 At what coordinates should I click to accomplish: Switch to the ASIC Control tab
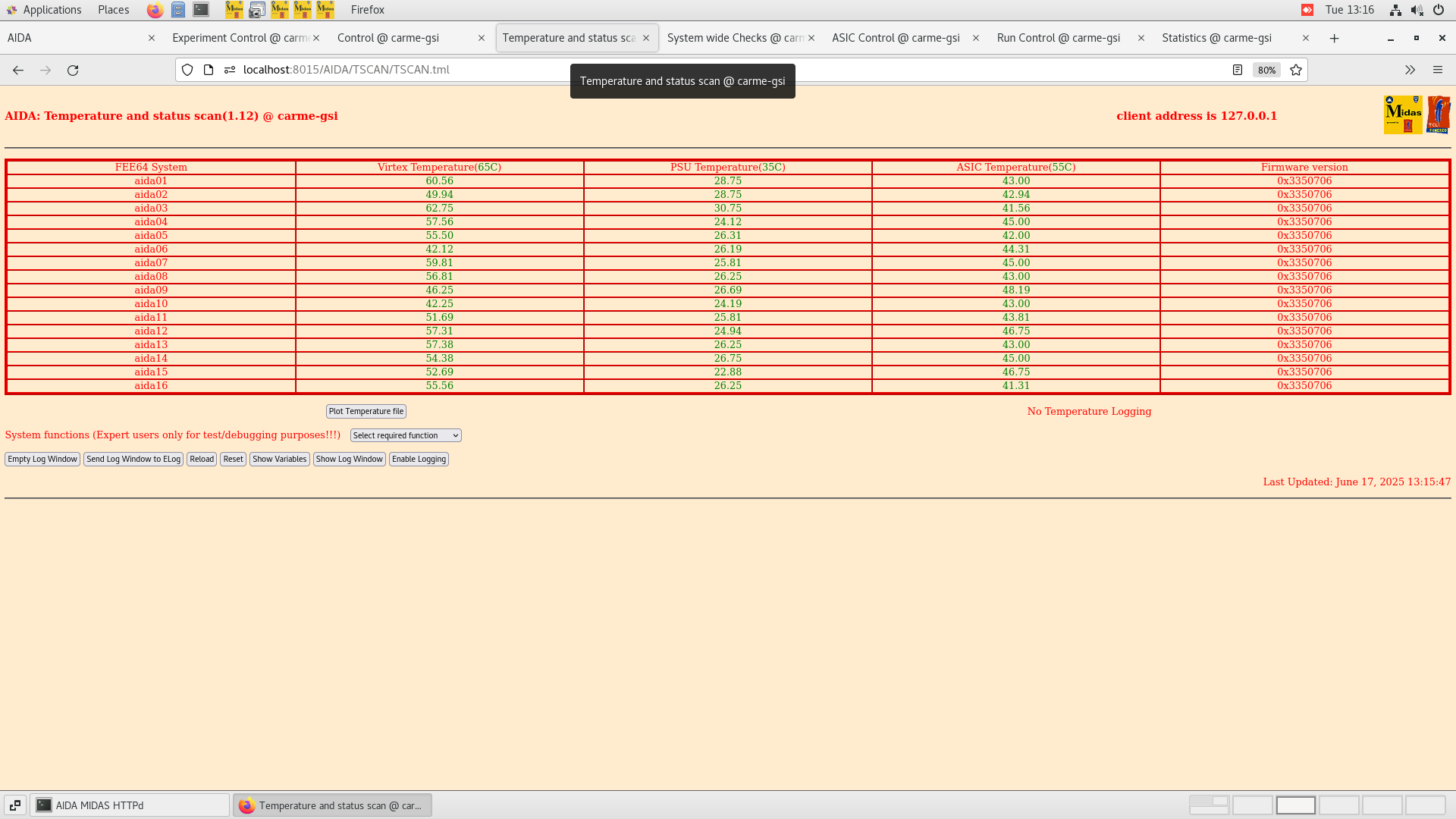pyautogui.click(x=896, y=38)
